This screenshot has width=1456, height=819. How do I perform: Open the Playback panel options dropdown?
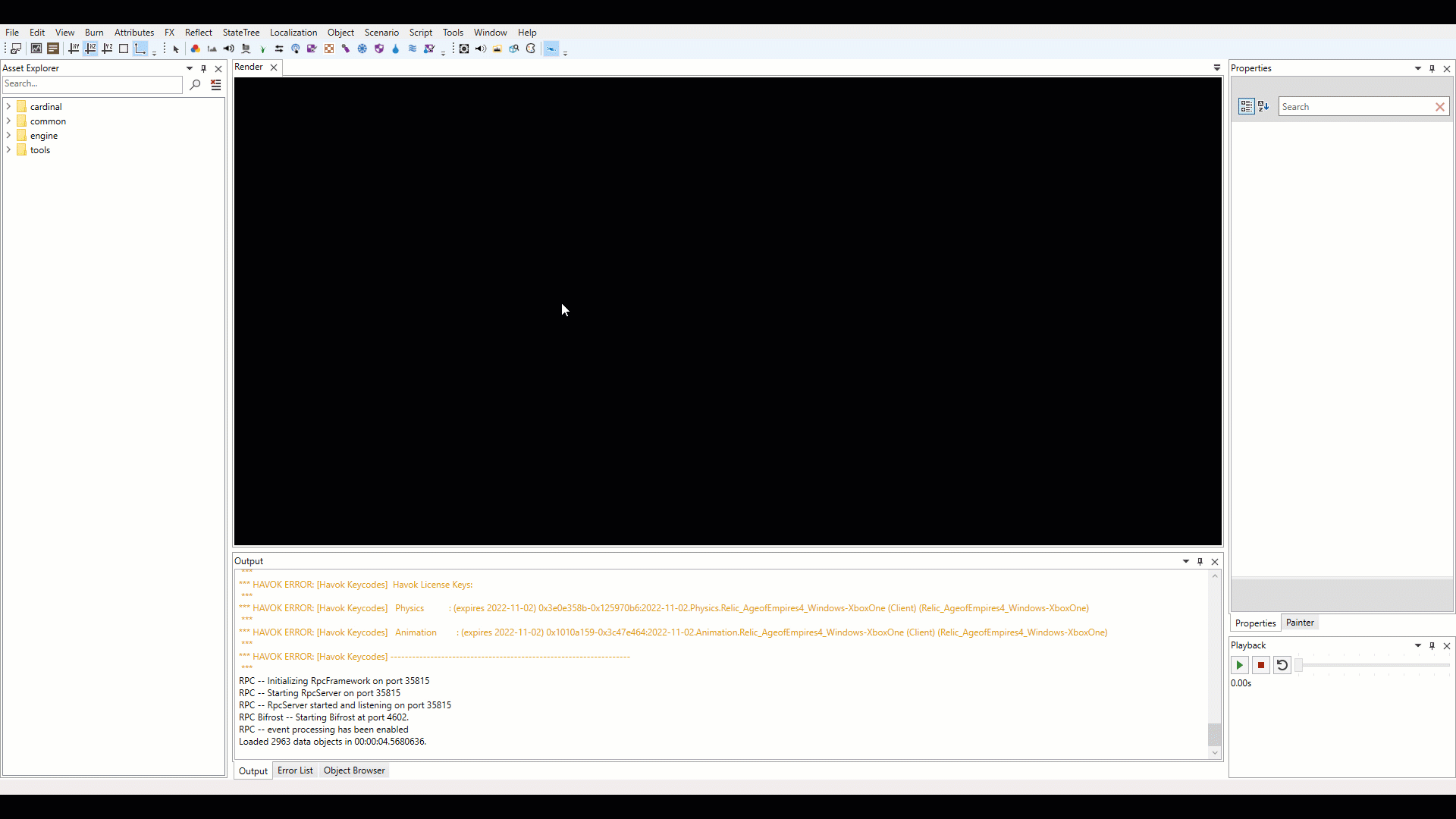click(x=1417, y=645)
